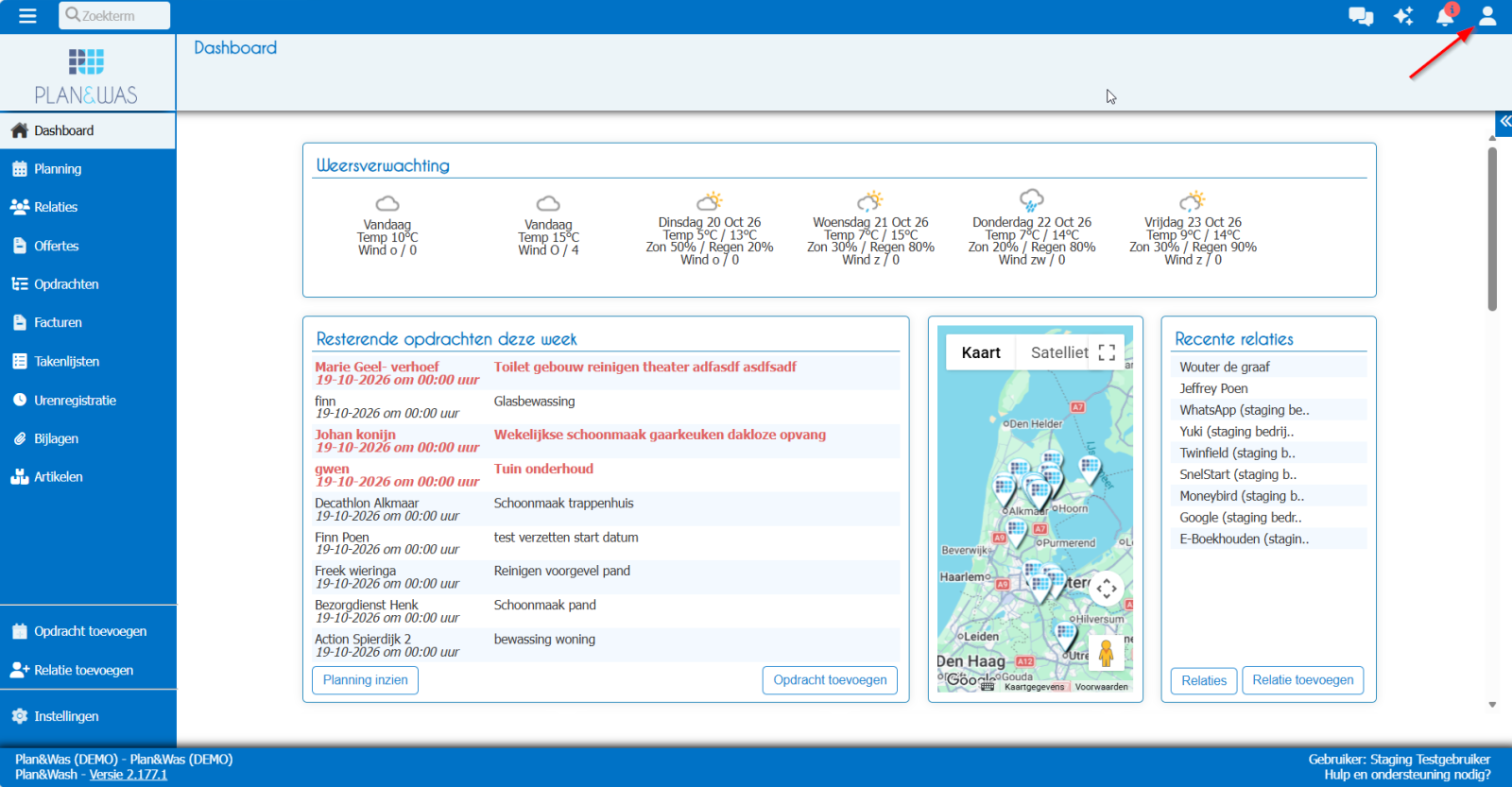Focus the Zoekterm search field
This screenshot has width=1512, height=787.
pyautogui.click(x=114, y=15)
